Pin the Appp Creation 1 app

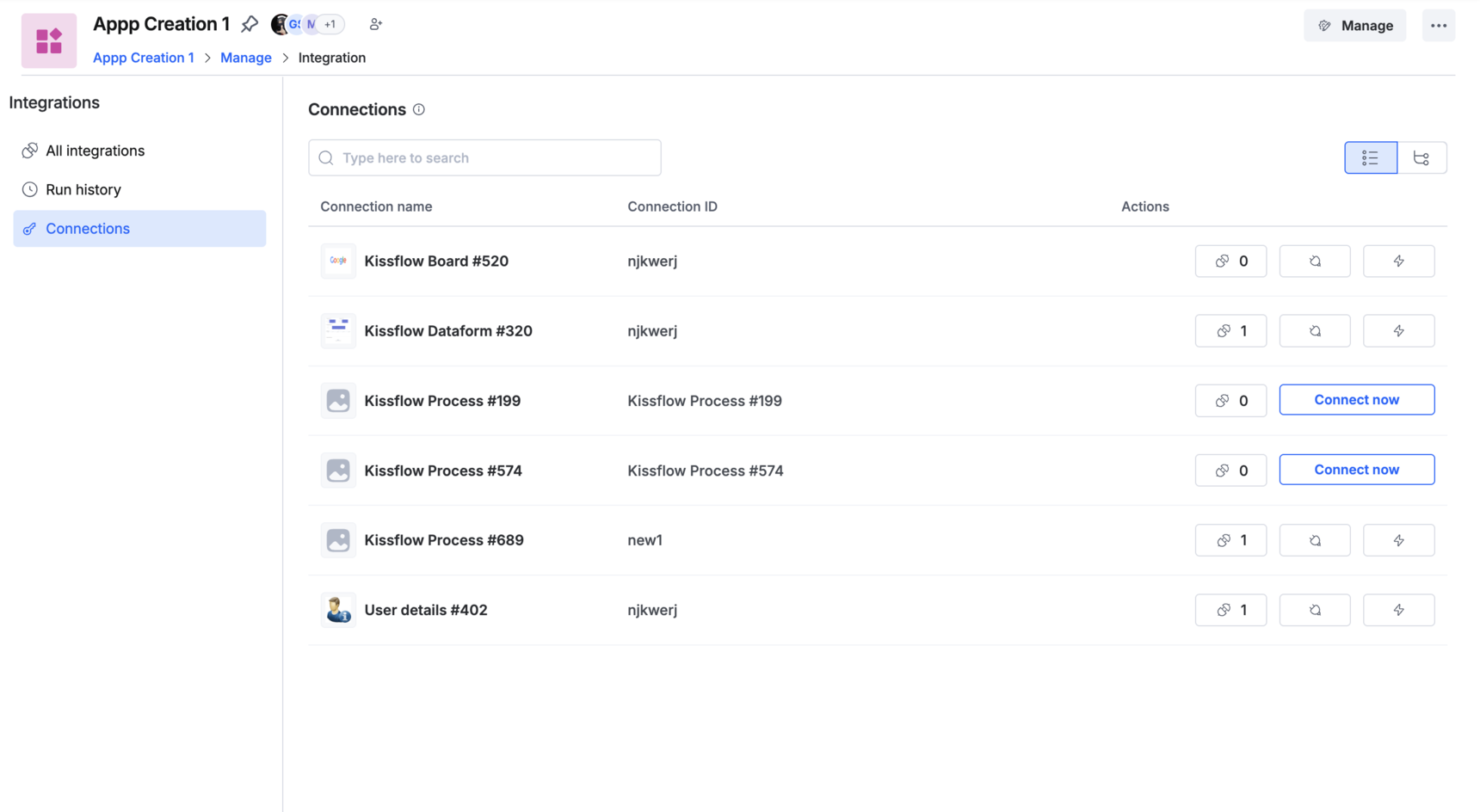[x=250, y=24]
